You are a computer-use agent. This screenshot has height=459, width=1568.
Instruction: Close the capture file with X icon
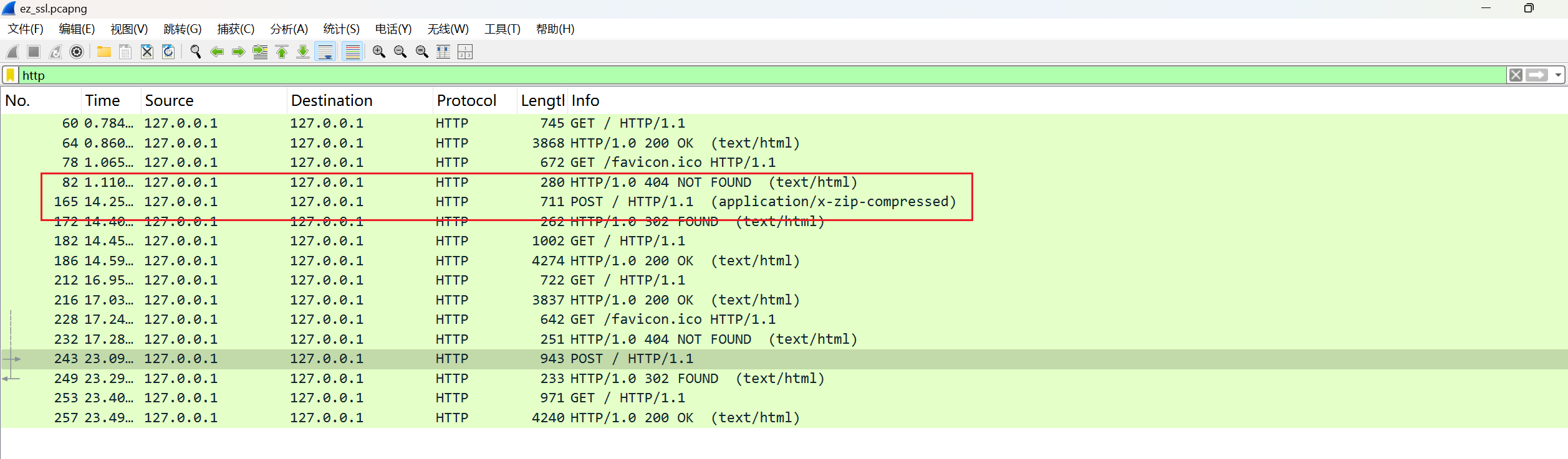pyautogui.click(x=147, y=52)
